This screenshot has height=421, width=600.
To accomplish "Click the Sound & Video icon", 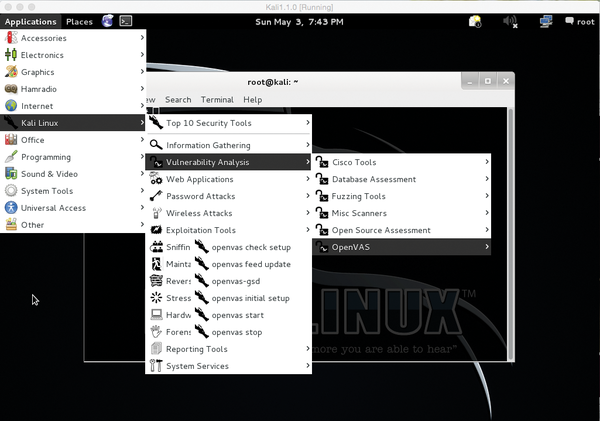I will 11,173.
